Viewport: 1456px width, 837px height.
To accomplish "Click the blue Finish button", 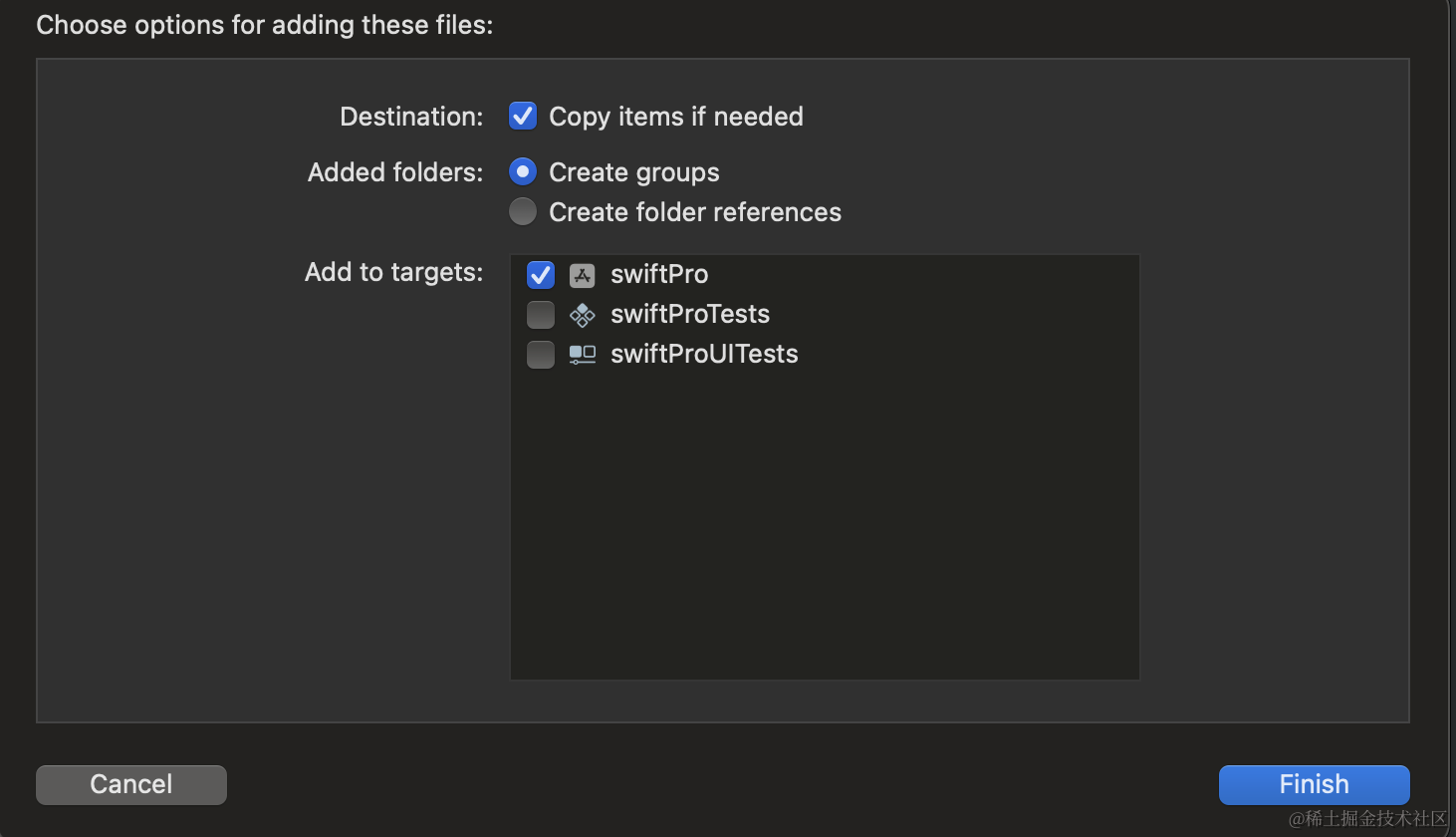I will point(1314,784).
